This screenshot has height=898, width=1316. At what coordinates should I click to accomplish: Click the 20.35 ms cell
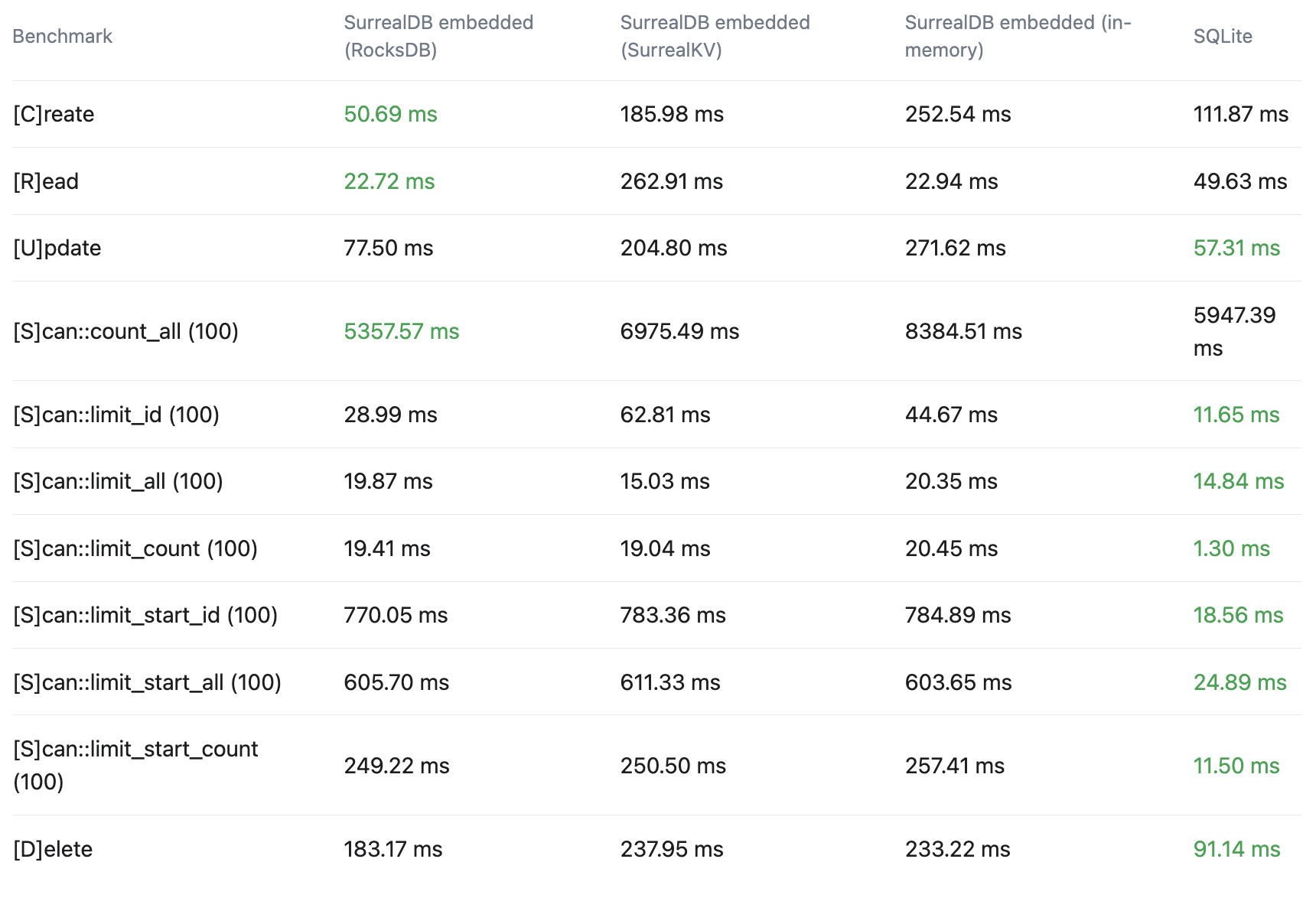(952, 481)
